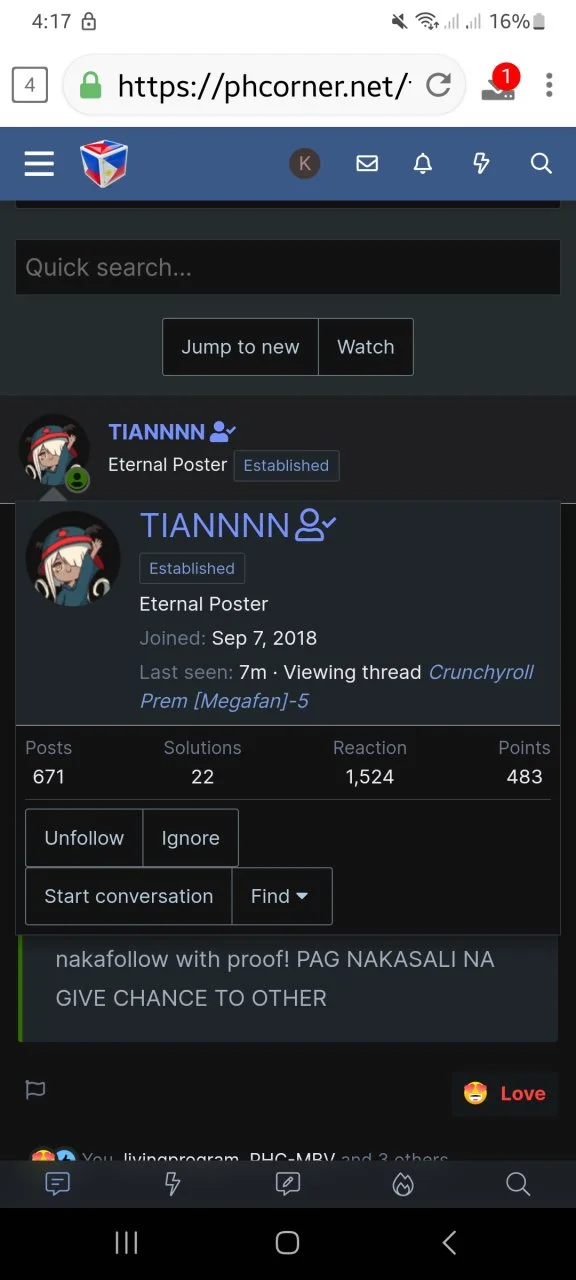This screenshot has height=1280, width=576.
Task: Open the browser tab switcher showing 4
Action: click(x=29, y=85)
